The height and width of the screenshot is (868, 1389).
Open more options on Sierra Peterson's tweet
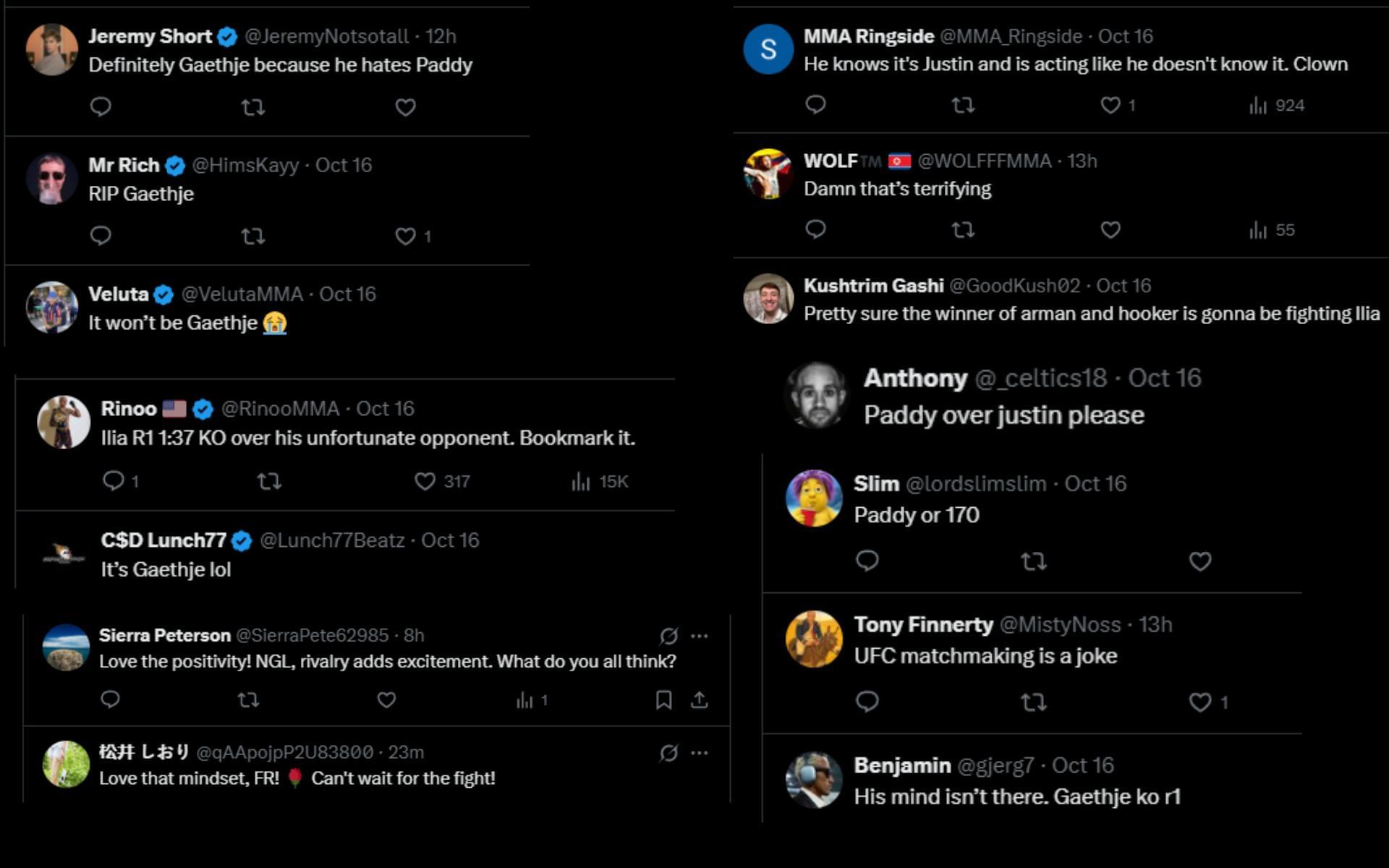pyautogui.click(x=699, y=636)
